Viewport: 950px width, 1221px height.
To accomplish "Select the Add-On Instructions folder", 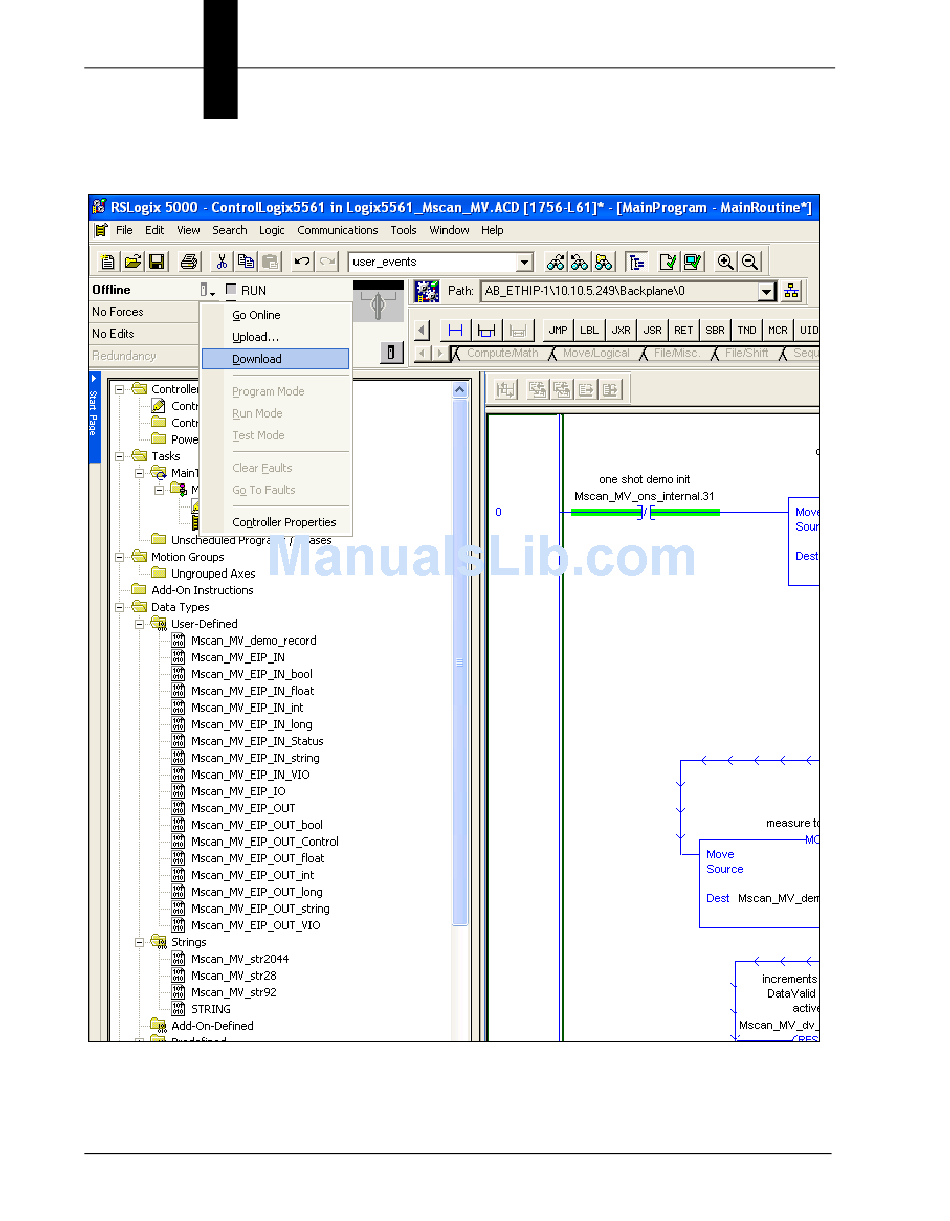I will [x=202, y=590].
